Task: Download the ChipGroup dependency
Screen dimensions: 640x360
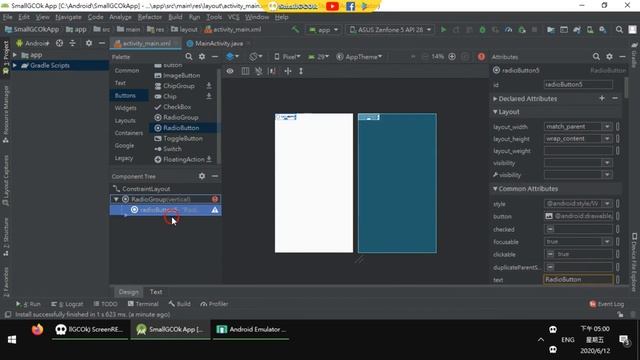Action: 209,86
